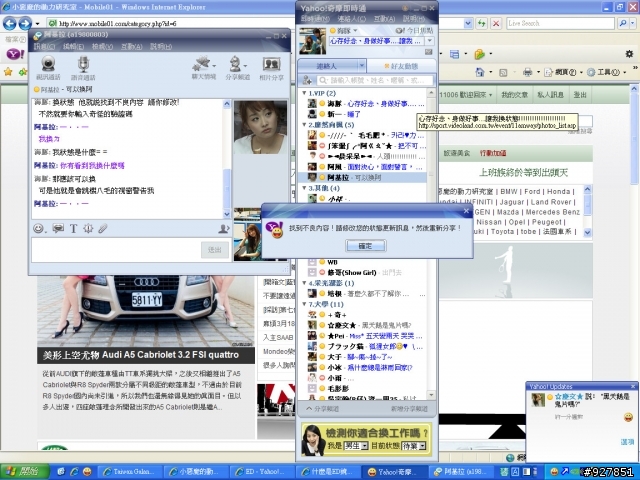Image resolution: width=640 pixels, height=480 pixels.
Task: Click the chat conversation vertical scrollbar
Action: (227, 159)
